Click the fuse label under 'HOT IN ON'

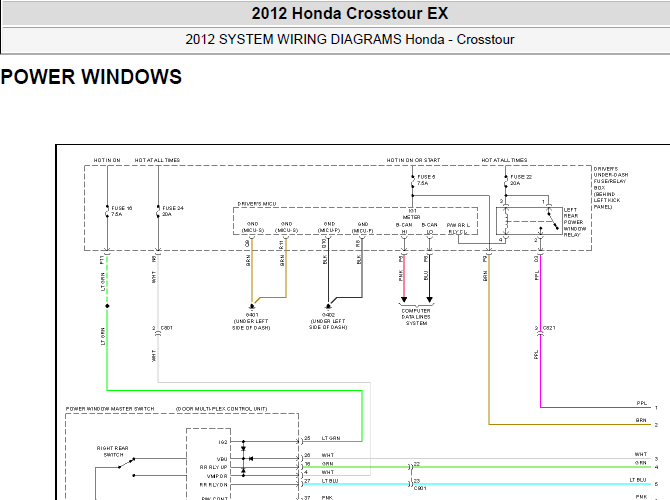coord(122,211)
